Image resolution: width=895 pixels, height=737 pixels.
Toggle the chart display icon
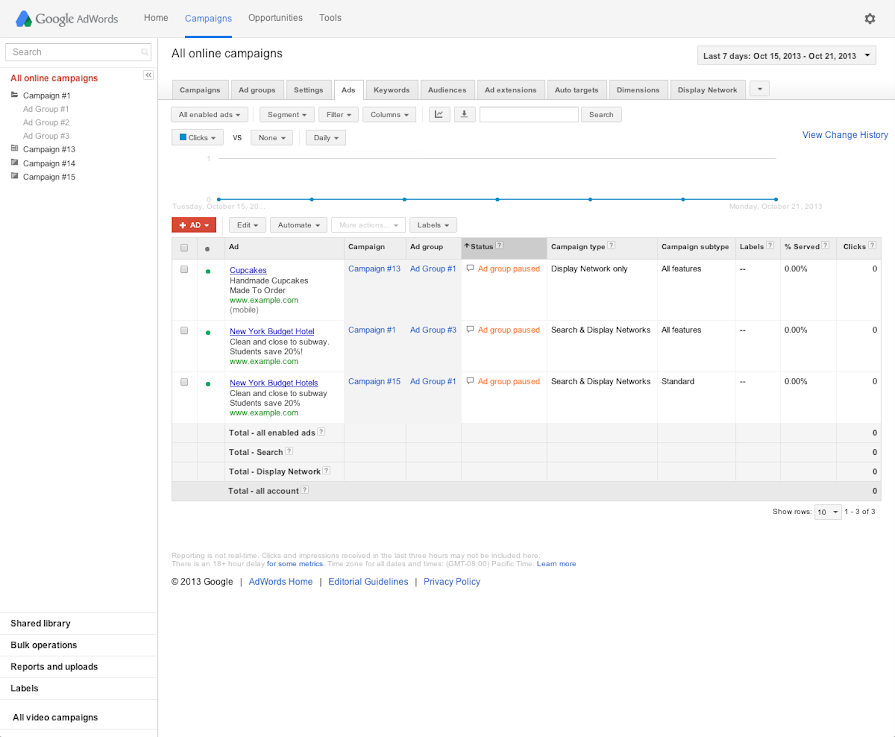click(x=440, y=115)
